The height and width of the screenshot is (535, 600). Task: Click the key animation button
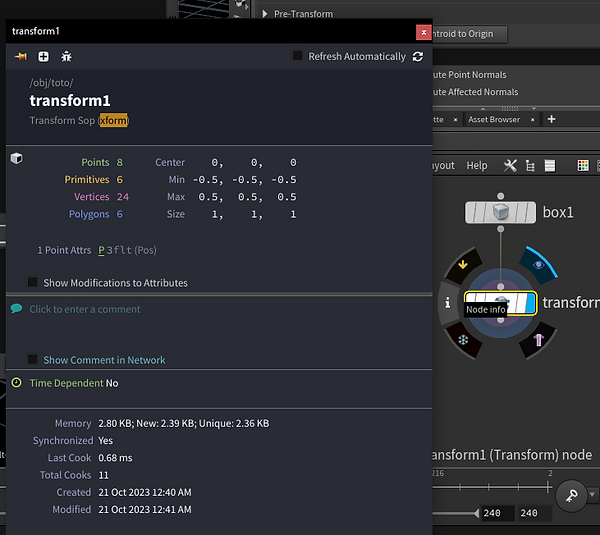(571, 496)
